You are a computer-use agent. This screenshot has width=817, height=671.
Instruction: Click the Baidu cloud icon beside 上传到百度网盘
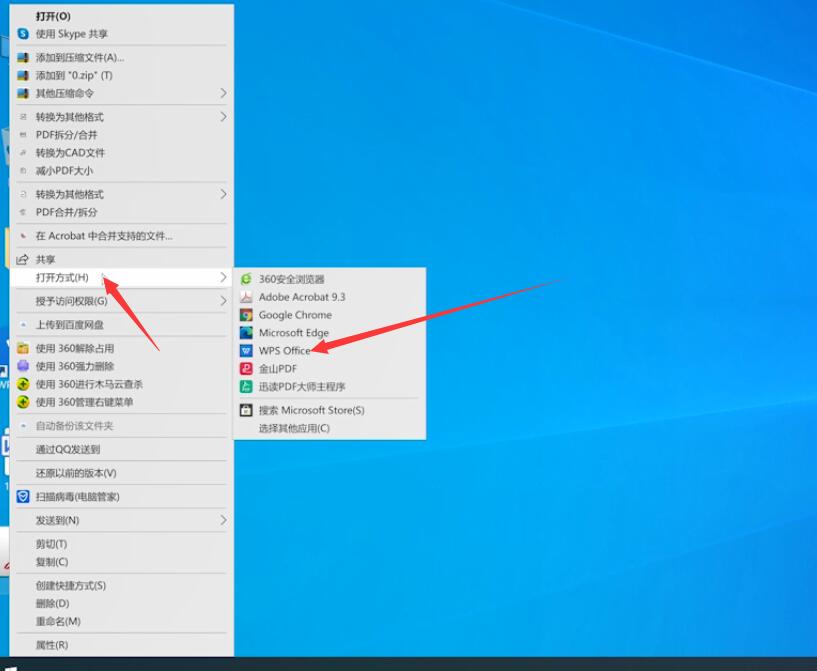(23, 325)
